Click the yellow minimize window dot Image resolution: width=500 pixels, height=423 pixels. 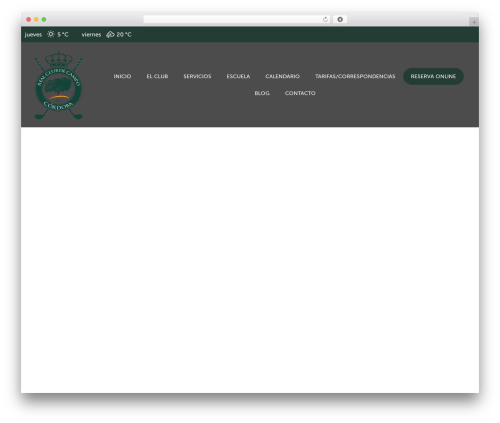click(x=36, y=20)
